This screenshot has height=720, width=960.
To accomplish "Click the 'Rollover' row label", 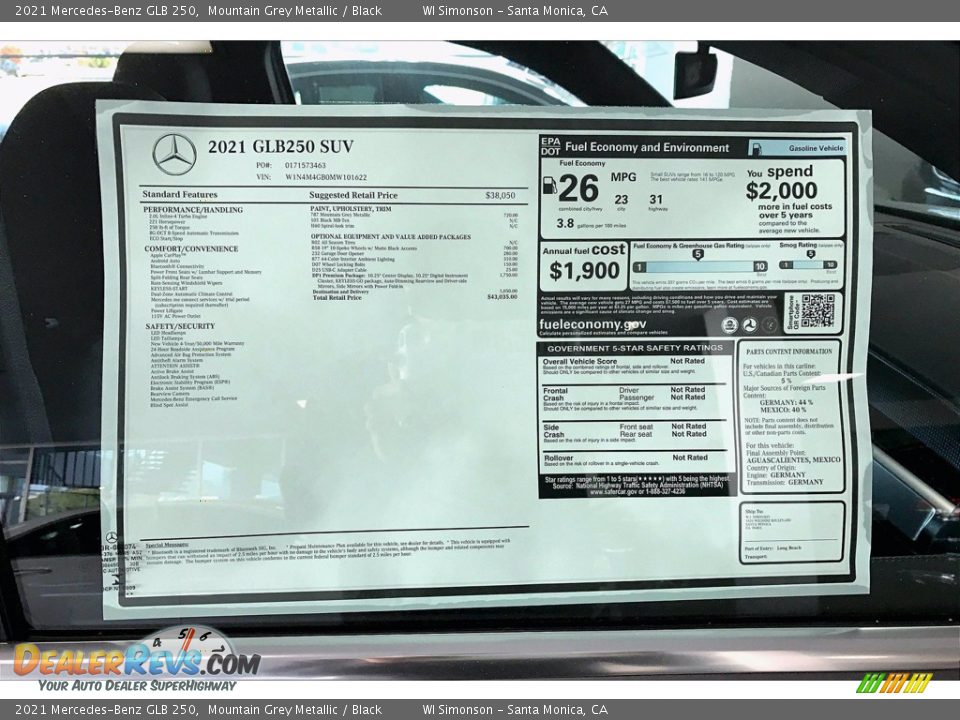I will tap(558, 458).
